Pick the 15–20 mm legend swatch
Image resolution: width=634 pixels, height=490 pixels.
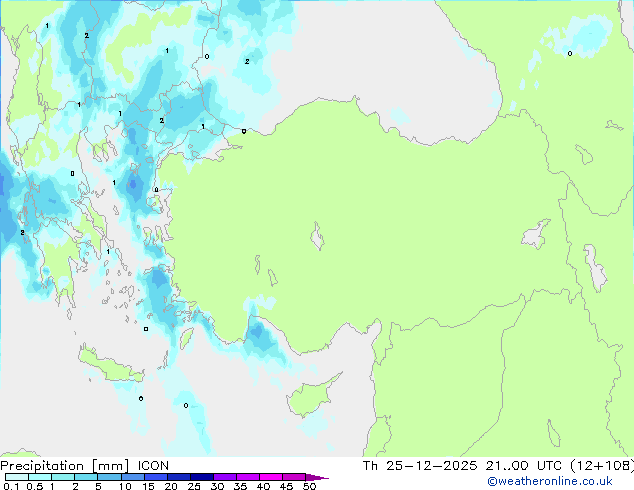click(x=156, y=477)
